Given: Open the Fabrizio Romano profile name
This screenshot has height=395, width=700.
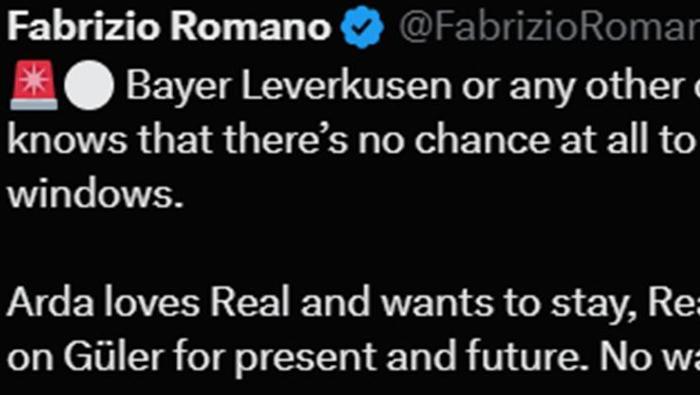Looking at the screenshot, I should tap(169, 27).
